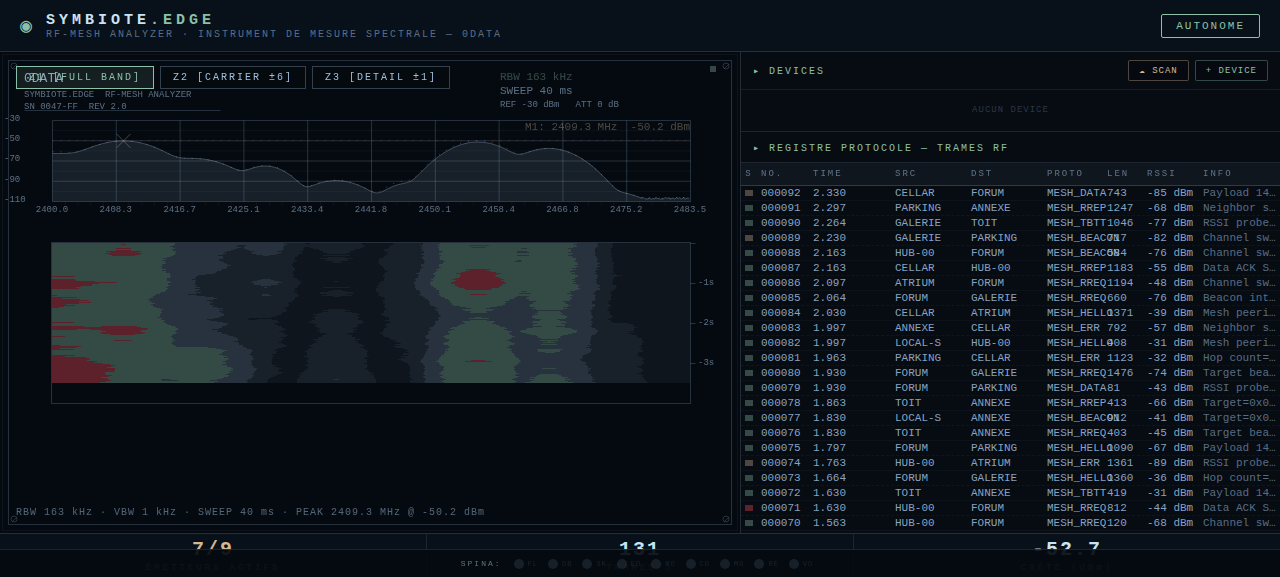Sort frames by the SRC column header
Screen dimensions: 1280x577
click(905, 174)
